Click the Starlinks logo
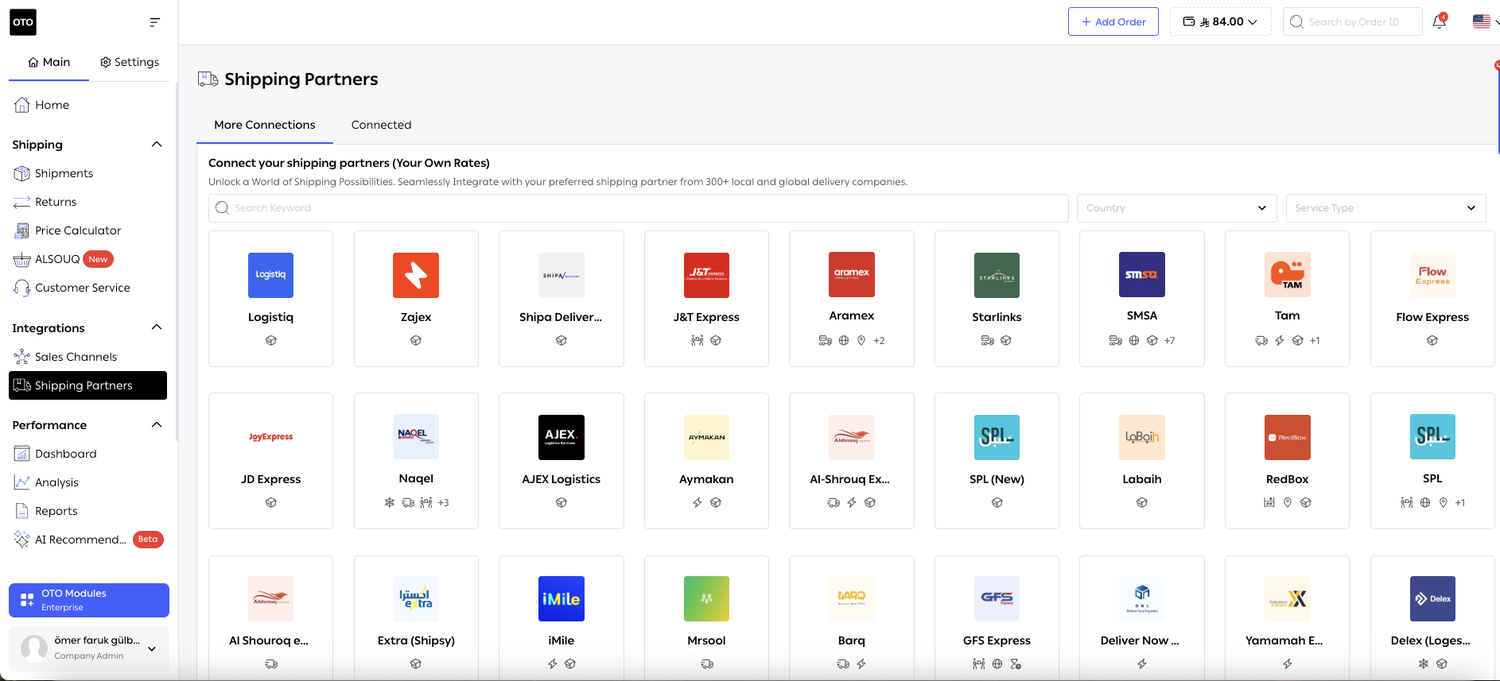This screenshot has height=681, width=1500. point(997,275)
